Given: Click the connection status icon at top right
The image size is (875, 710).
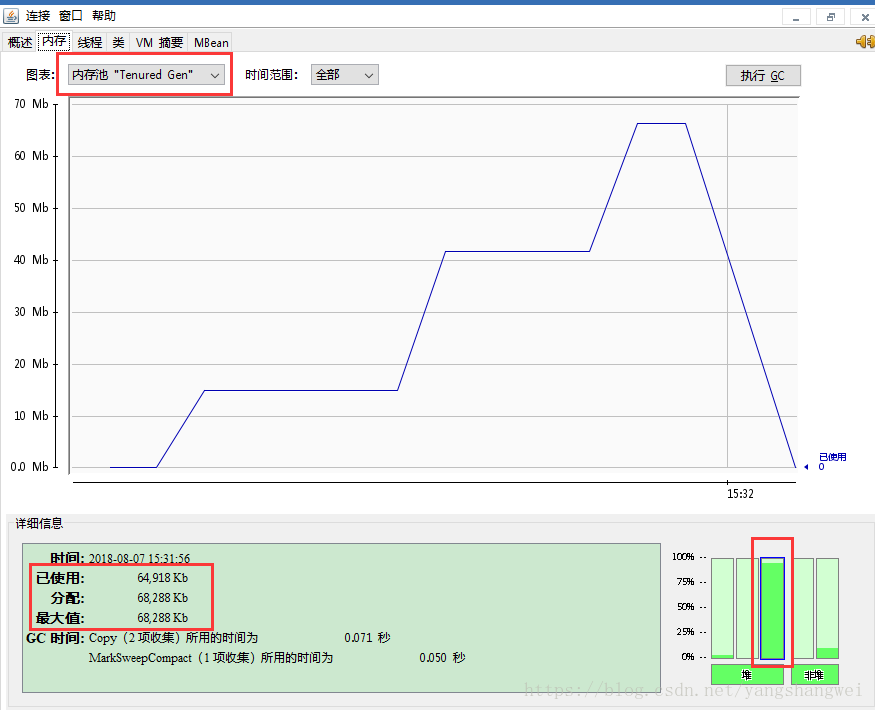Looking at the screenshot, I should 864,41.
